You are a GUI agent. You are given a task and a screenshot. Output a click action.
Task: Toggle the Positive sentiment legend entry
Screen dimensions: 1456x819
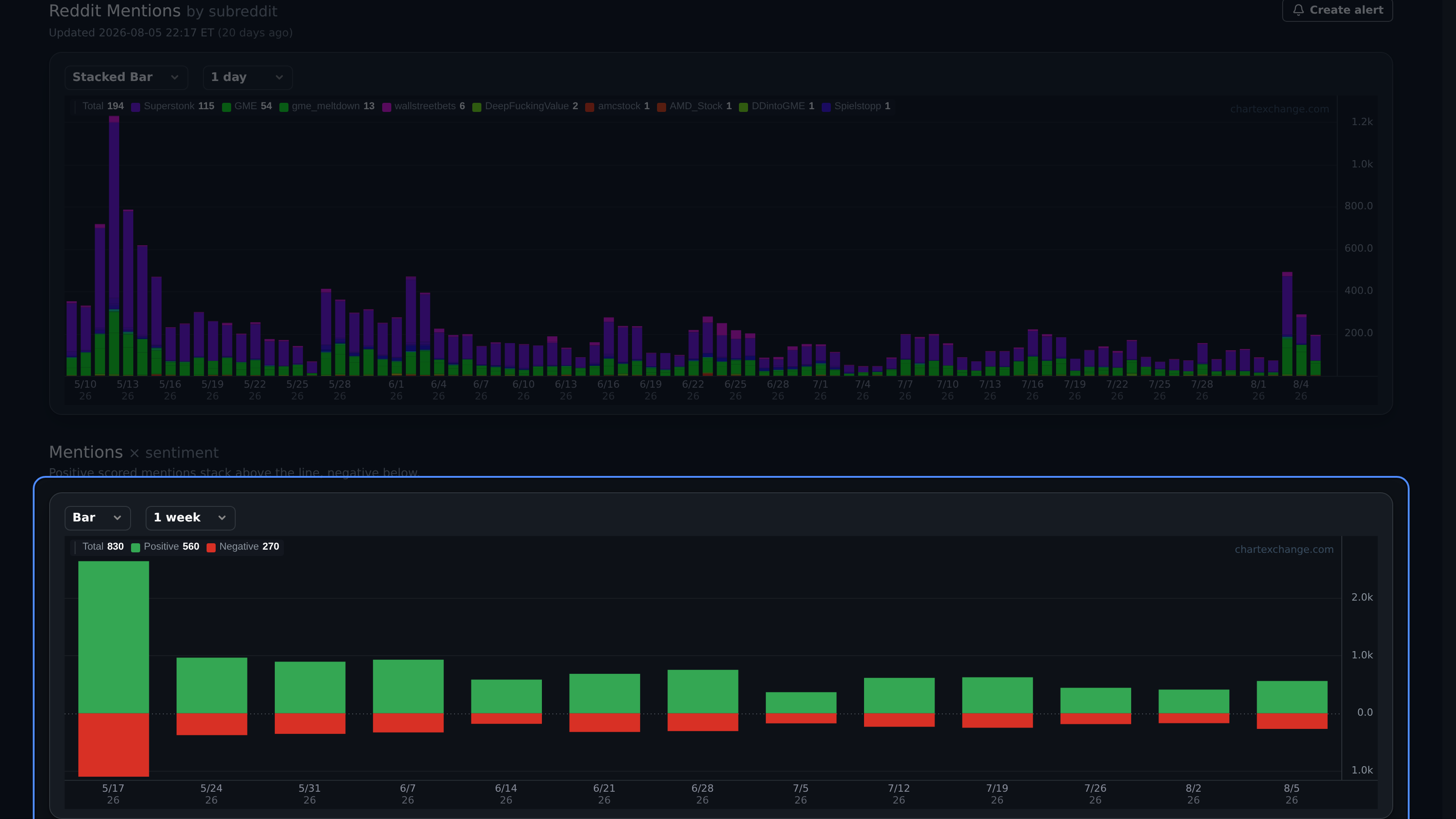165,546
